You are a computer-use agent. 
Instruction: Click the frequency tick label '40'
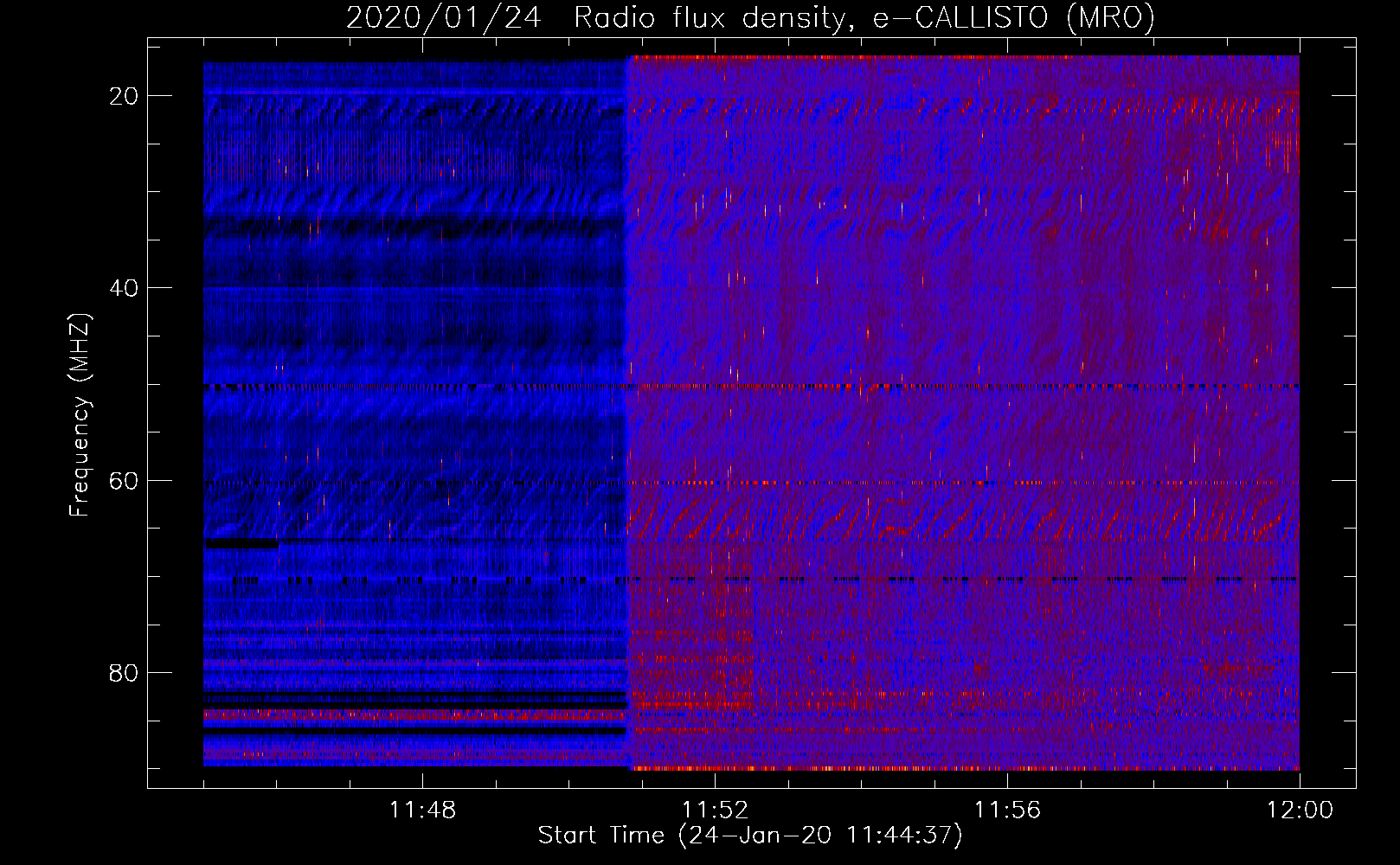[125, 288]
